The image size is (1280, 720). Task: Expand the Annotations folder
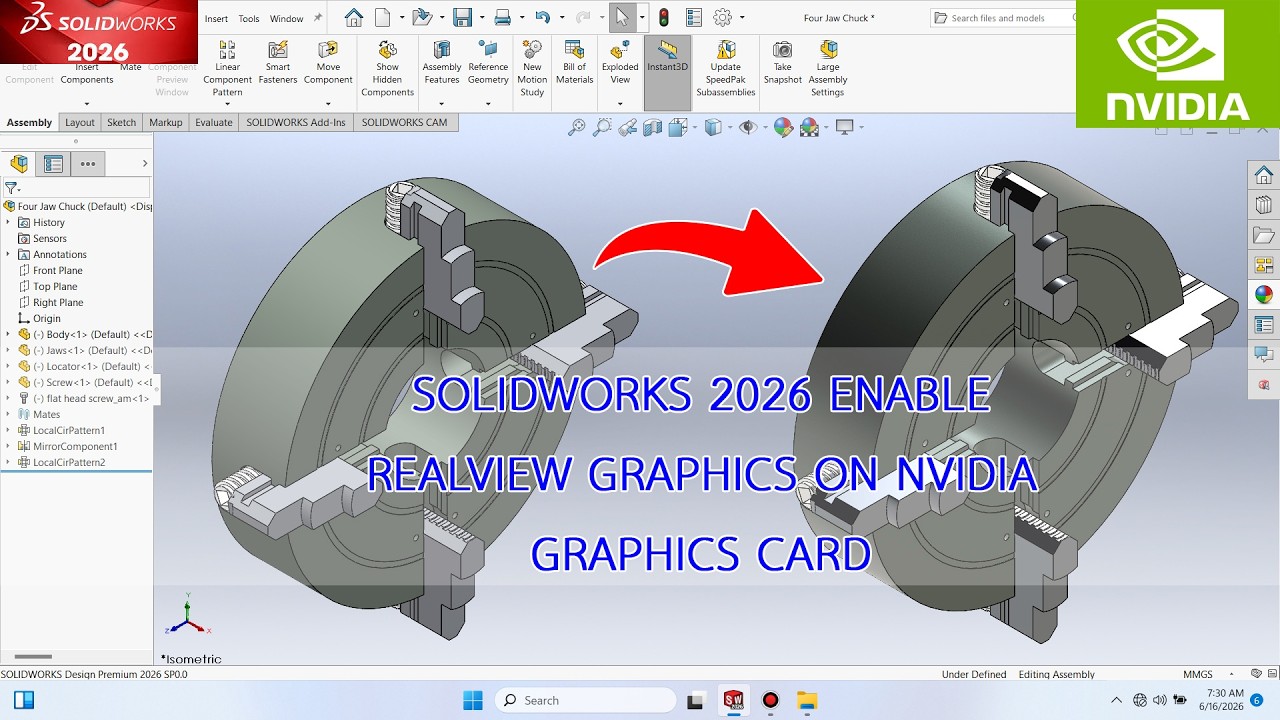tap(9, 254)
